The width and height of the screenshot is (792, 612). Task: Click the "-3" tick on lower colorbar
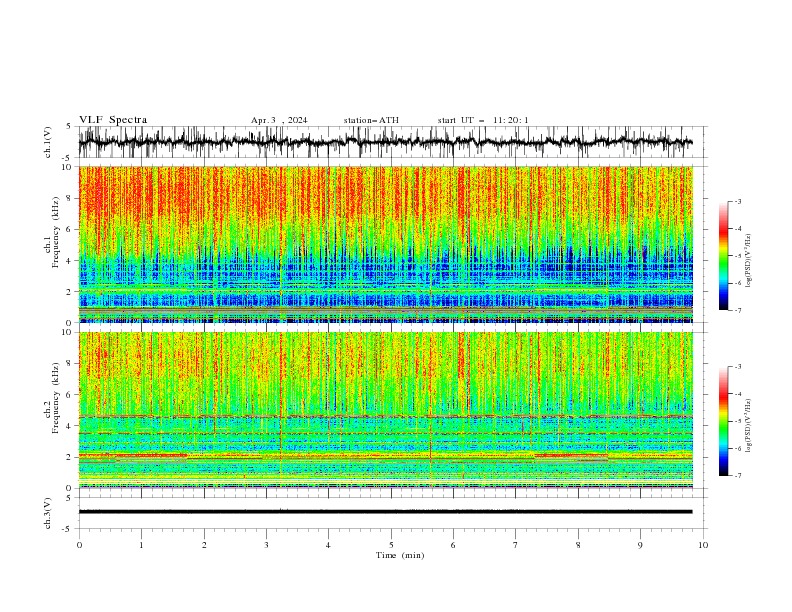tap(738, 367)
